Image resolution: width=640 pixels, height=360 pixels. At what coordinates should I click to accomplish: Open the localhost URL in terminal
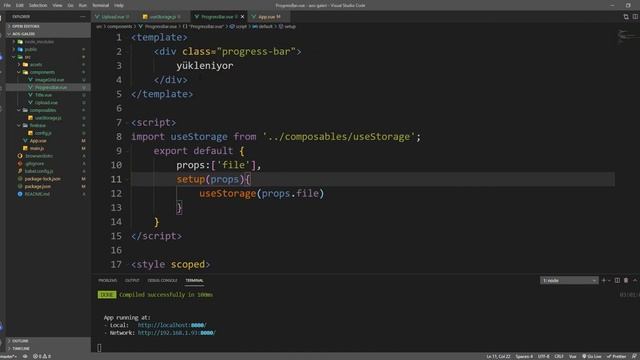click(172, 325)
